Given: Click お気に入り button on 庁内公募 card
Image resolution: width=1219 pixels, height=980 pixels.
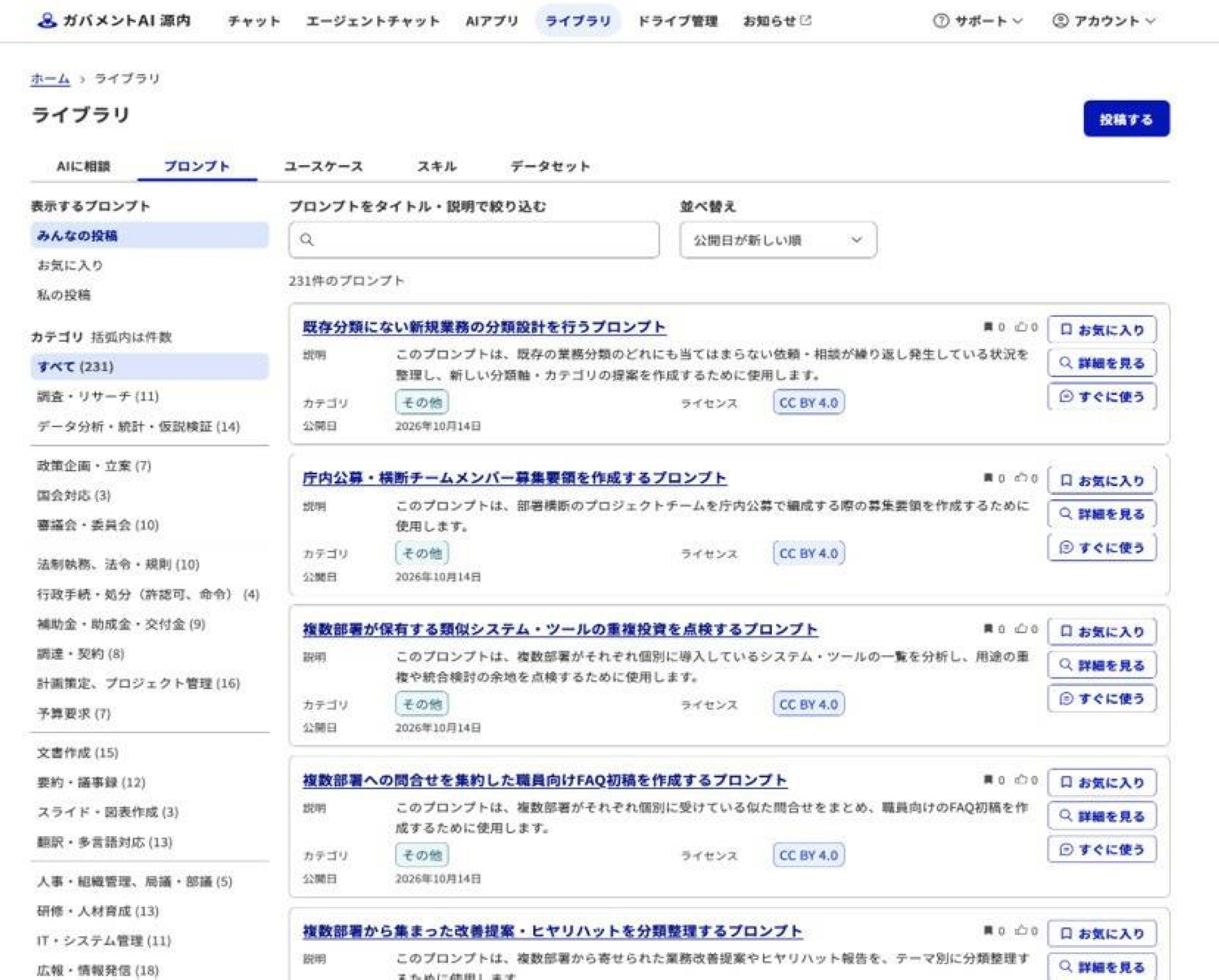Looking at the screenshot, I should tap(1102, 480).
